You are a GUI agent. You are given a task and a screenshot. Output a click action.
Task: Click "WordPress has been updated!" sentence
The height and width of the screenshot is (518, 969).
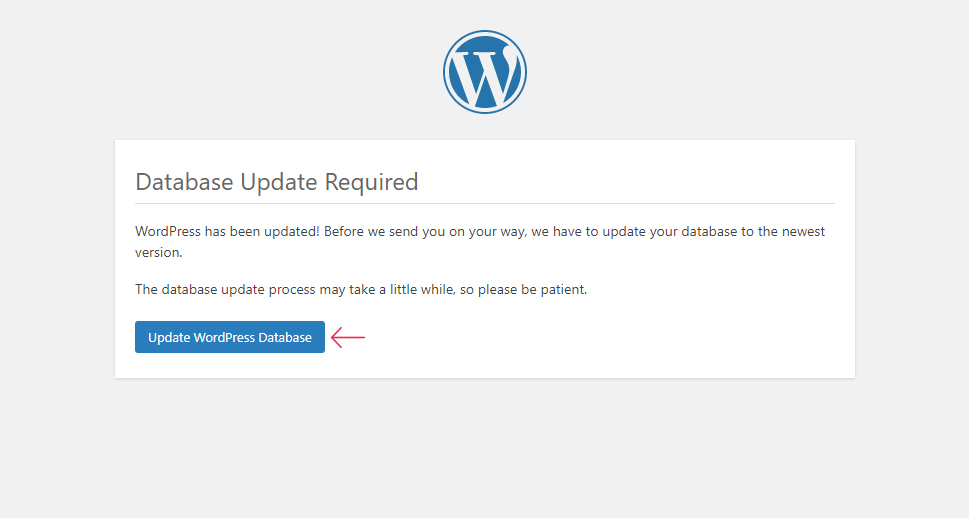tap(227, 232)
